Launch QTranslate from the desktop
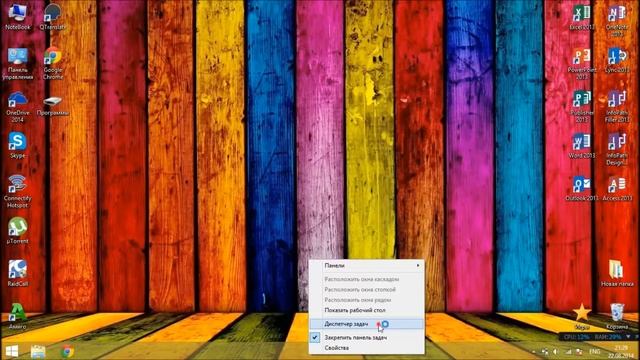 [53, 16]
